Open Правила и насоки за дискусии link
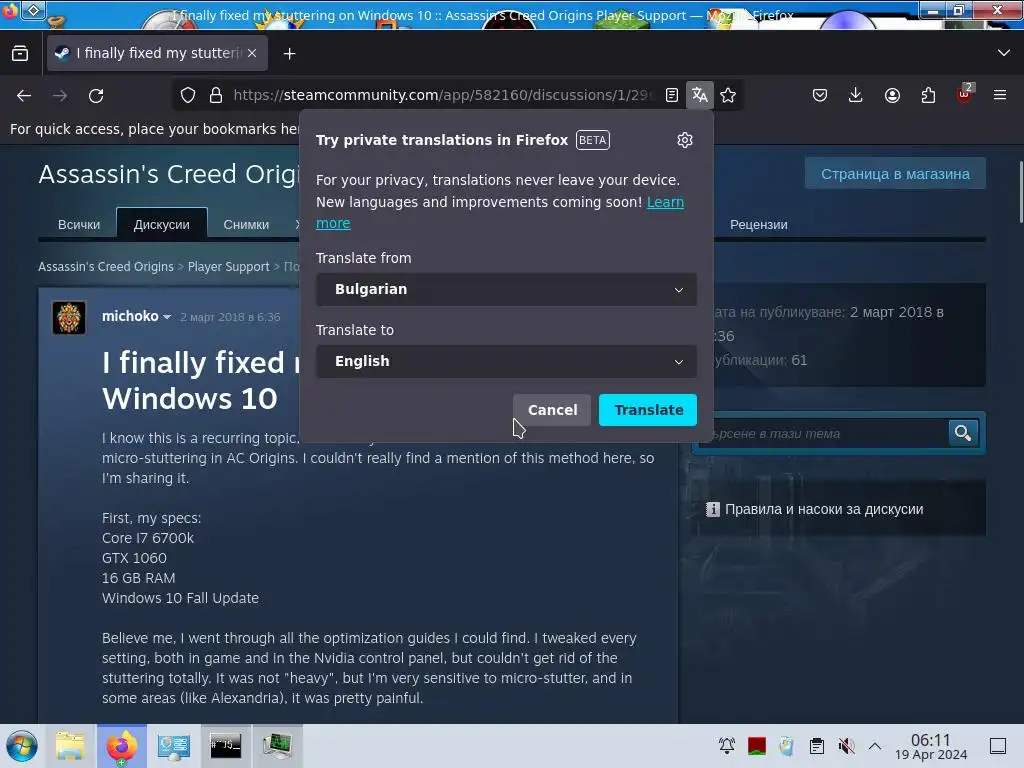This screenshot has width=1024, height=768. 824,509
